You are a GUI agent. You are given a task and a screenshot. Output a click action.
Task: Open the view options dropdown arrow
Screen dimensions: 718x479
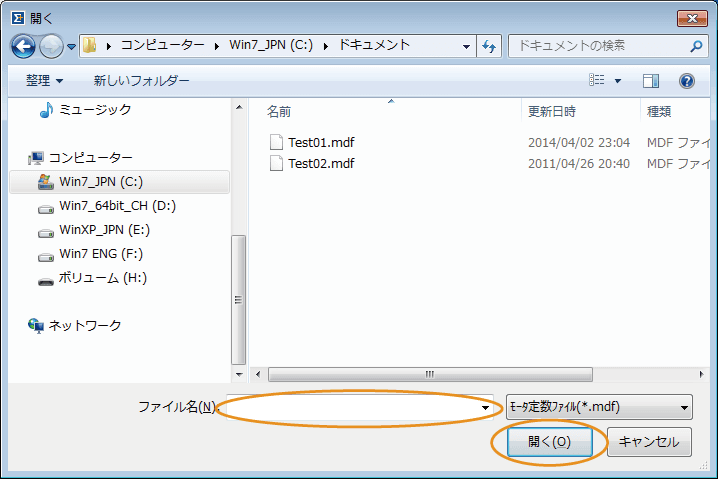pos(618,81)
